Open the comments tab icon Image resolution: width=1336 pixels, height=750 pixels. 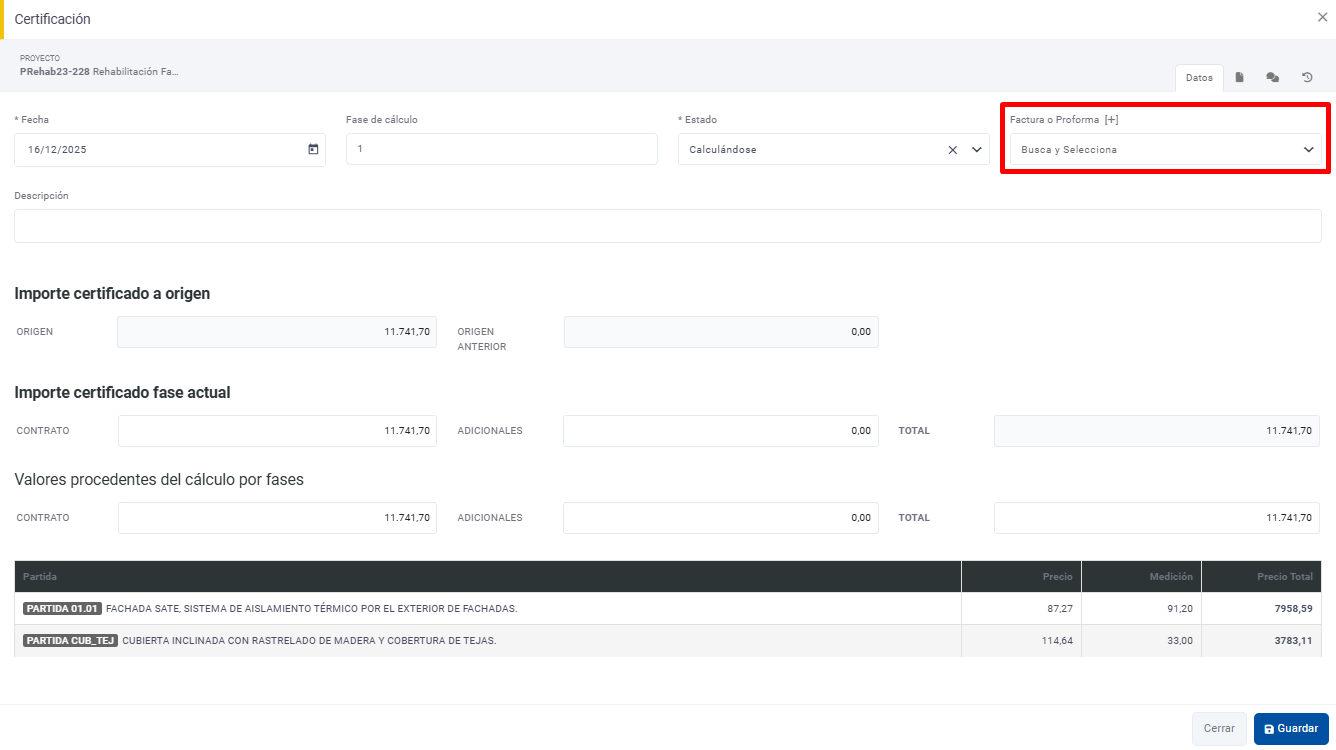[1272, 78]
